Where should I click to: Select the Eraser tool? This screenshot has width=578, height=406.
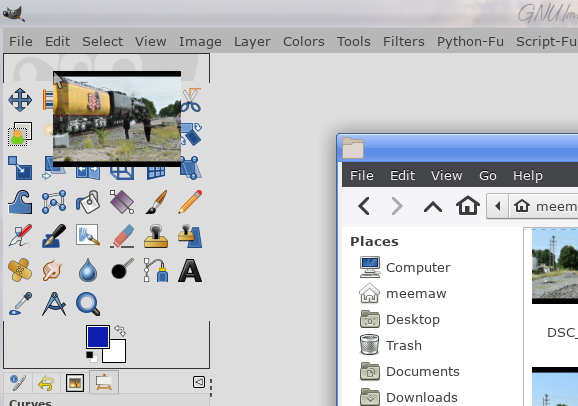coord(122,236)
